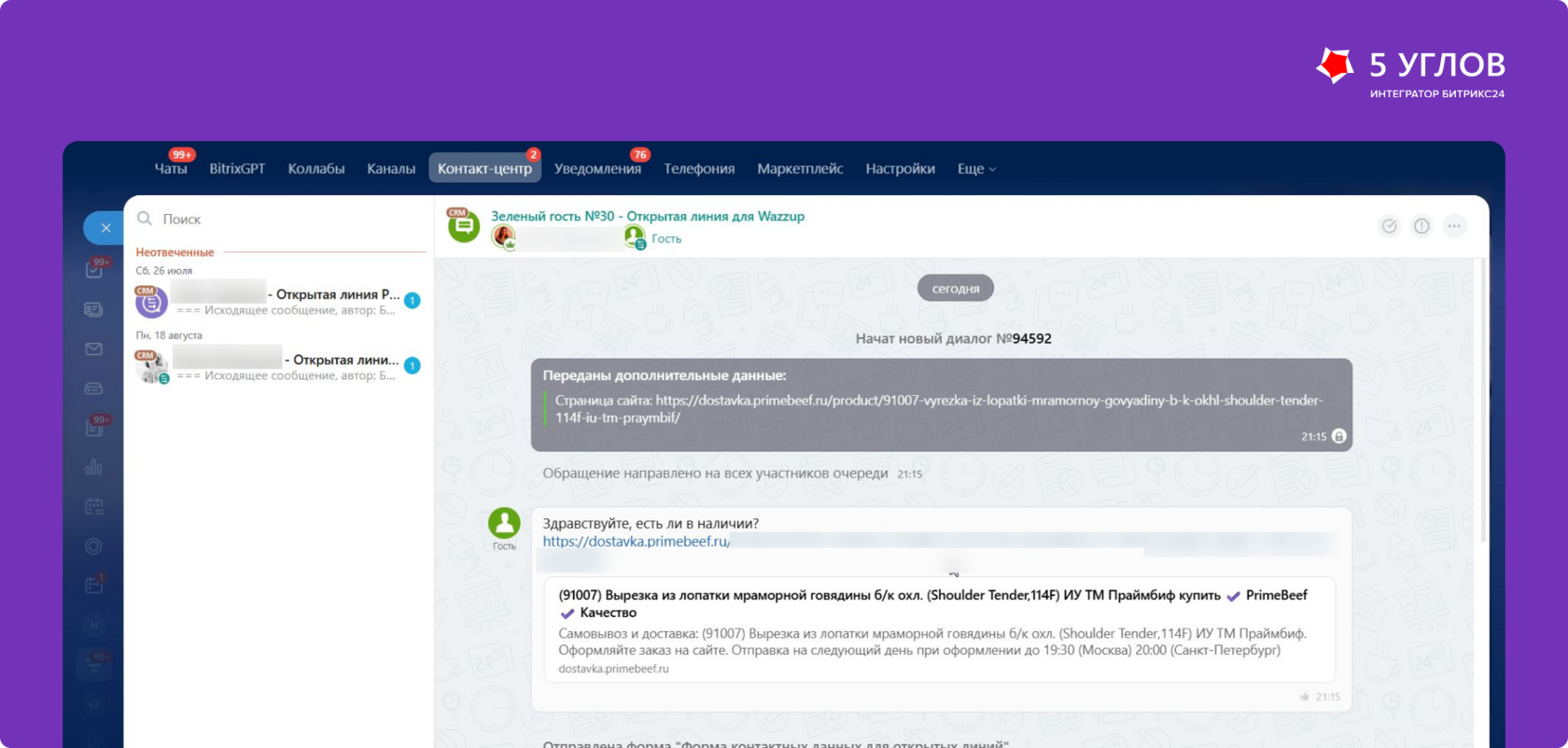Open the tasks icon in left sidebar
This screenshot has width=1568, height=748.
(94, 269)
